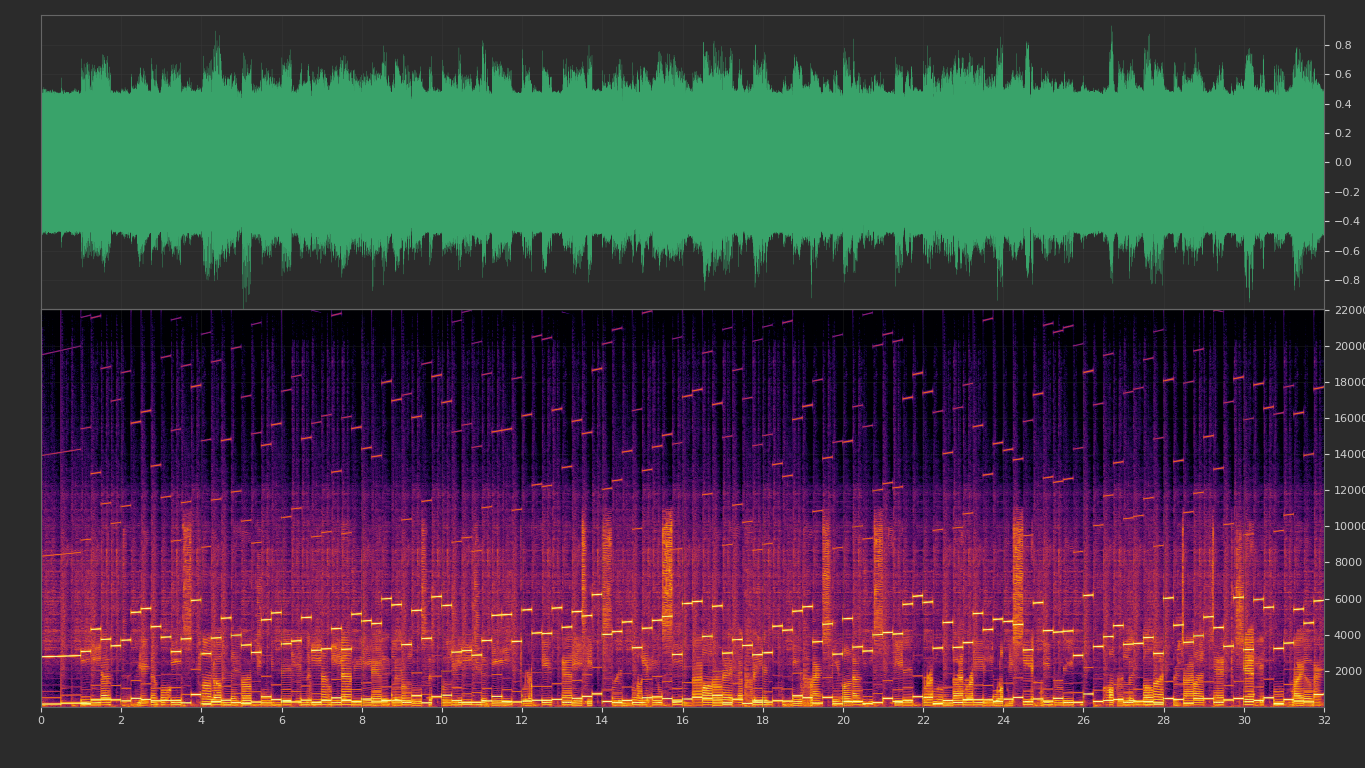
Task: Select the −0.4 amplitude tick label
Action: click(x=1341, y=222)
